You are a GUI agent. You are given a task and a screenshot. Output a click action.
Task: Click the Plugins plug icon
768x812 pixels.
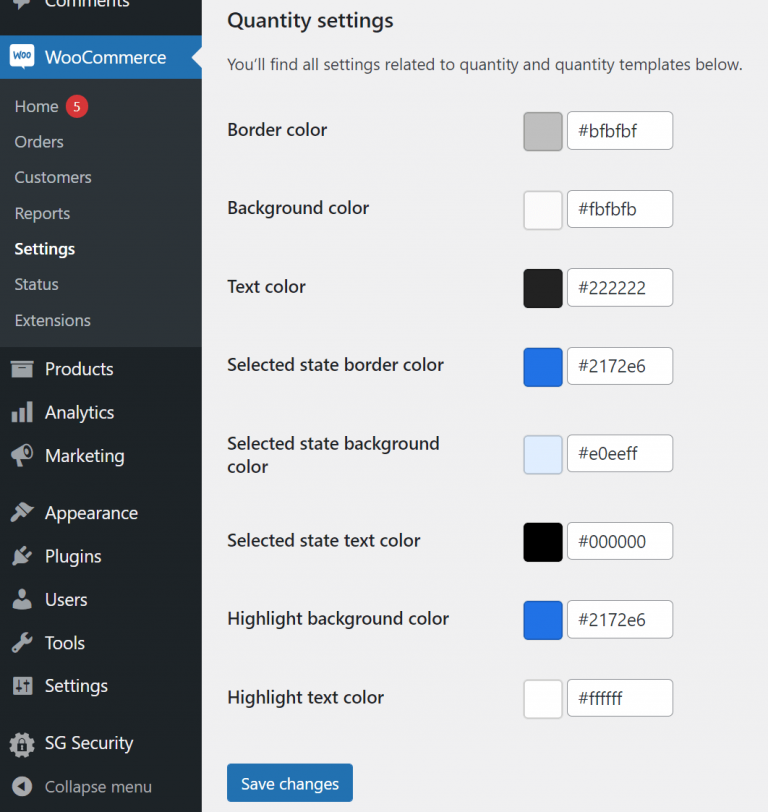pos(22,556)
